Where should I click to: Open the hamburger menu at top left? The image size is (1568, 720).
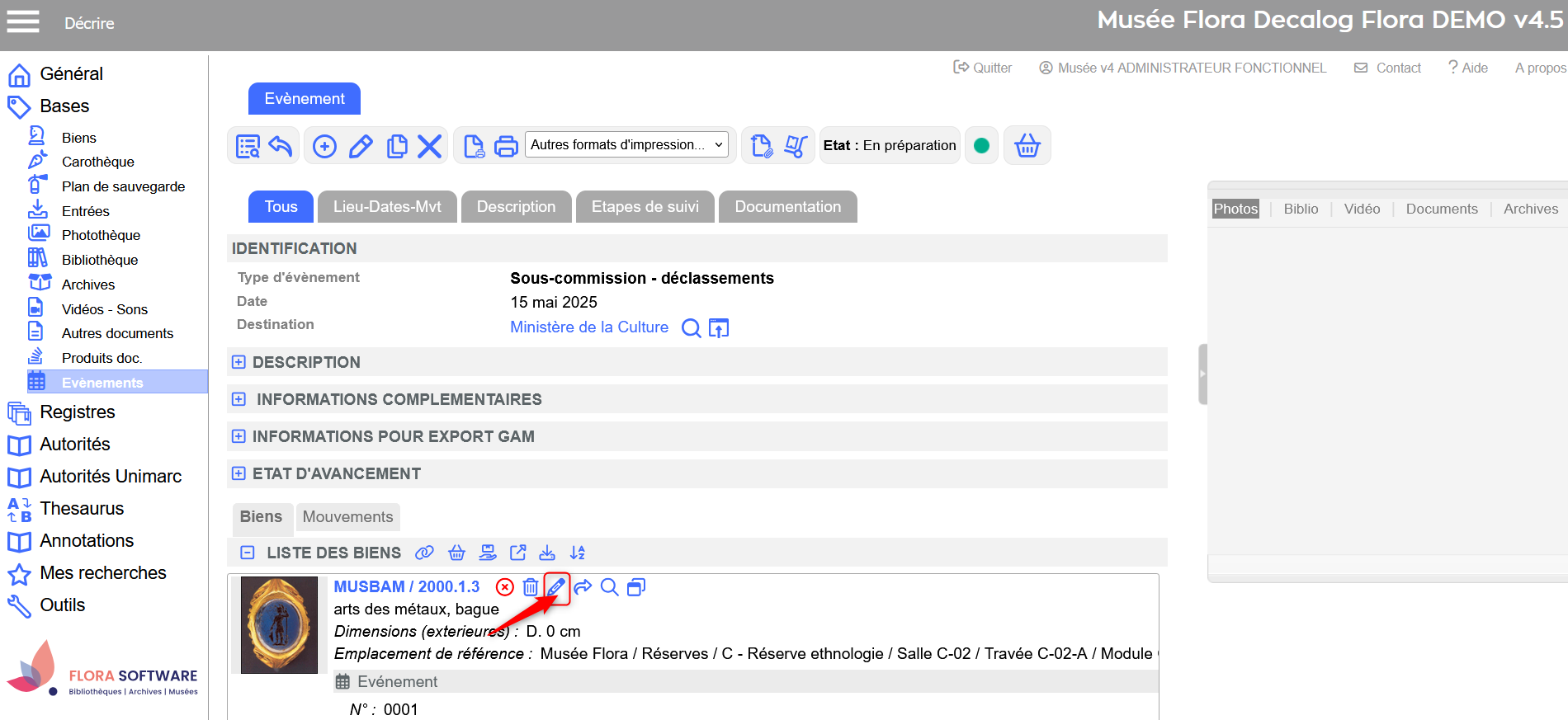tap(23, 22)
